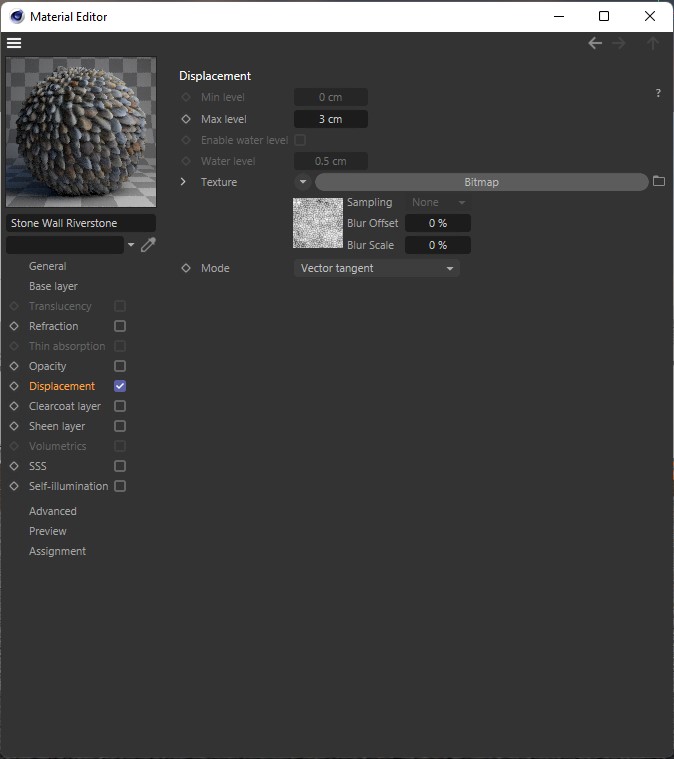Open the Assignment tab
The width and height of the screenshot is (674, 759).
point(58,551)
